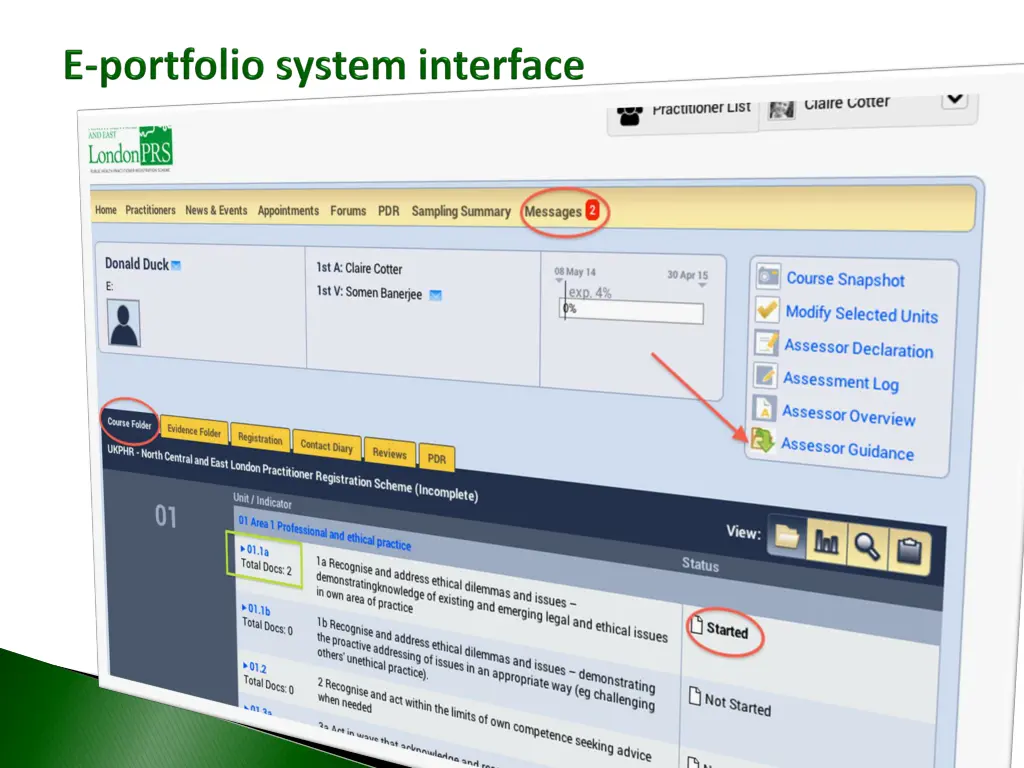Open Assessor Guidance link
This screenshot has height=768, width=1024.
(x=847, y=449)
